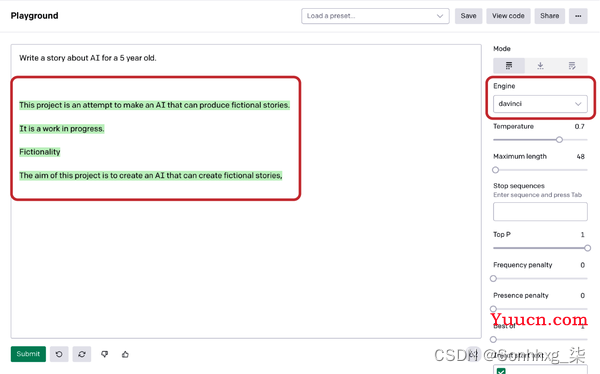Click the undo last generation icon

coord(59,354)
